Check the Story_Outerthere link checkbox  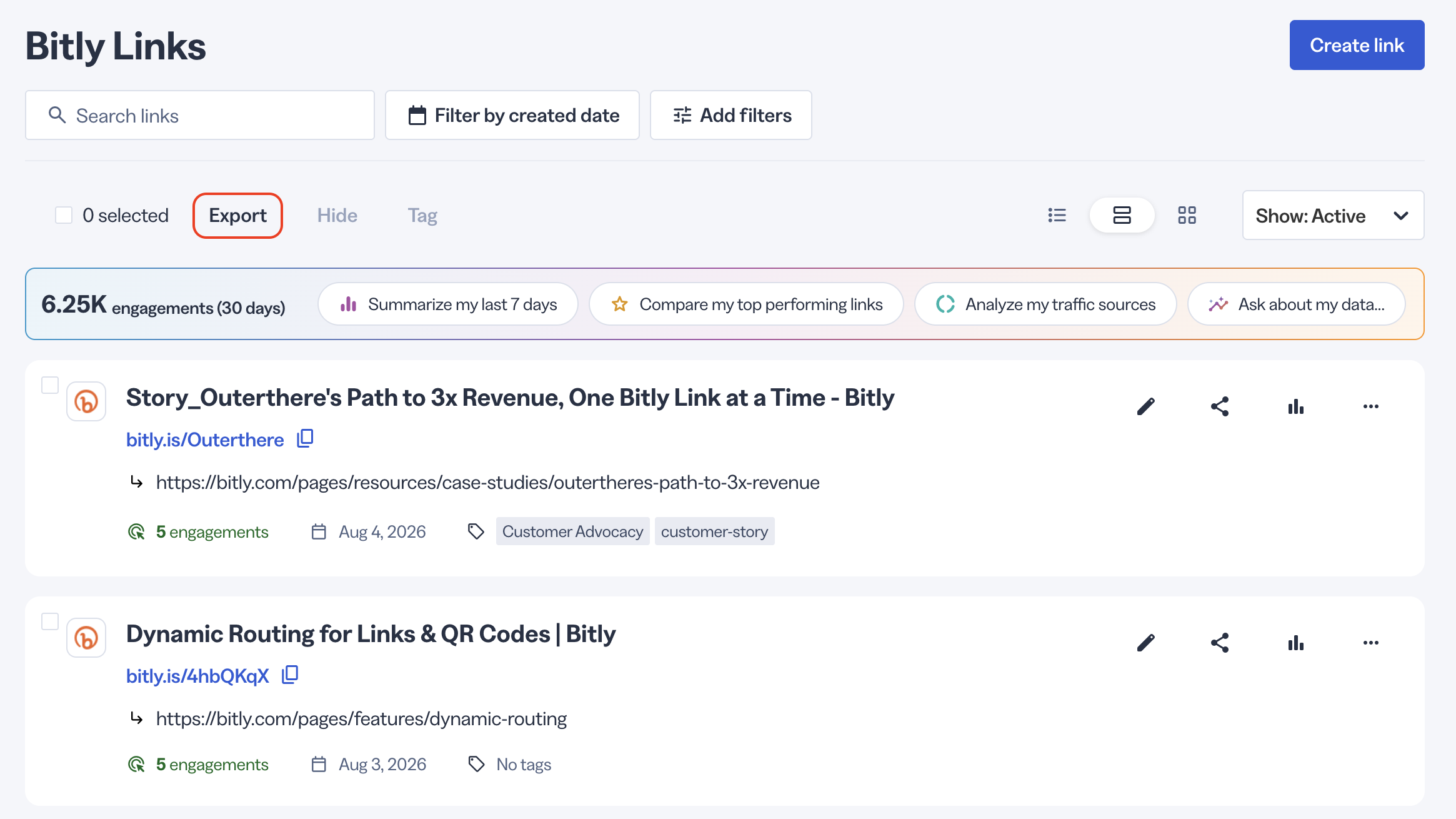point(50,385)
